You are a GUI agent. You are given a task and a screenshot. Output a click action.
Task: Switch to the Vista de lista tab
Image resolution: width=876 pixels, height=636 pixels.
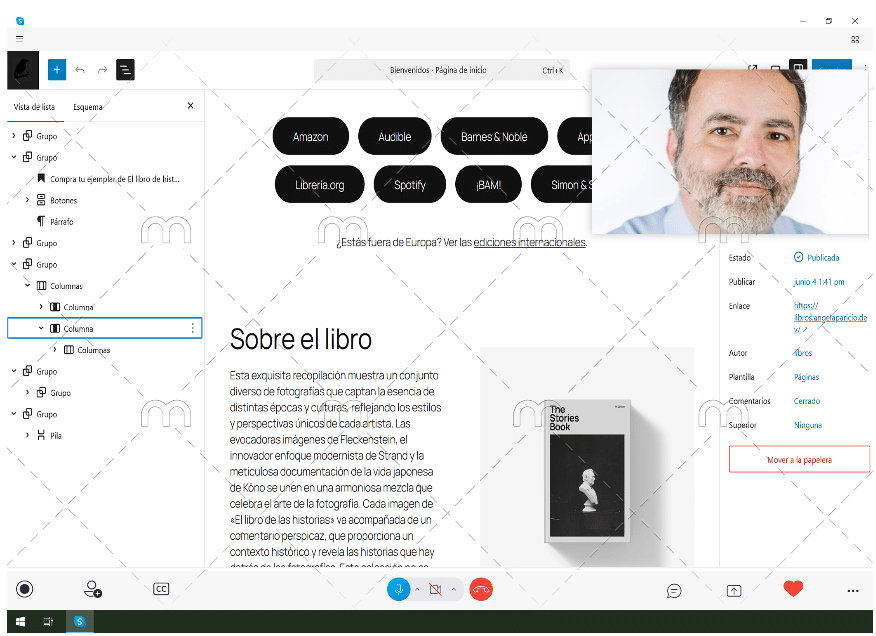pos(34,107)
